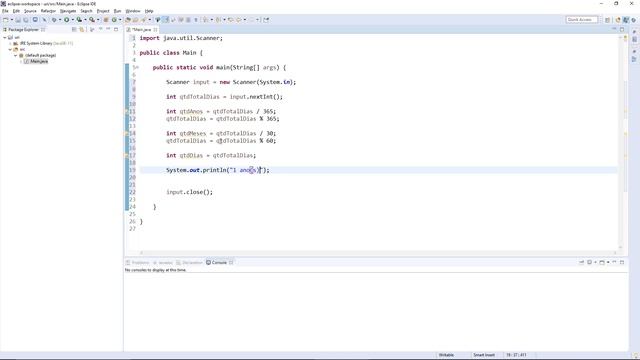Click the New Java Package toolbar icon
640x360 pixels.
click(106, 20)
